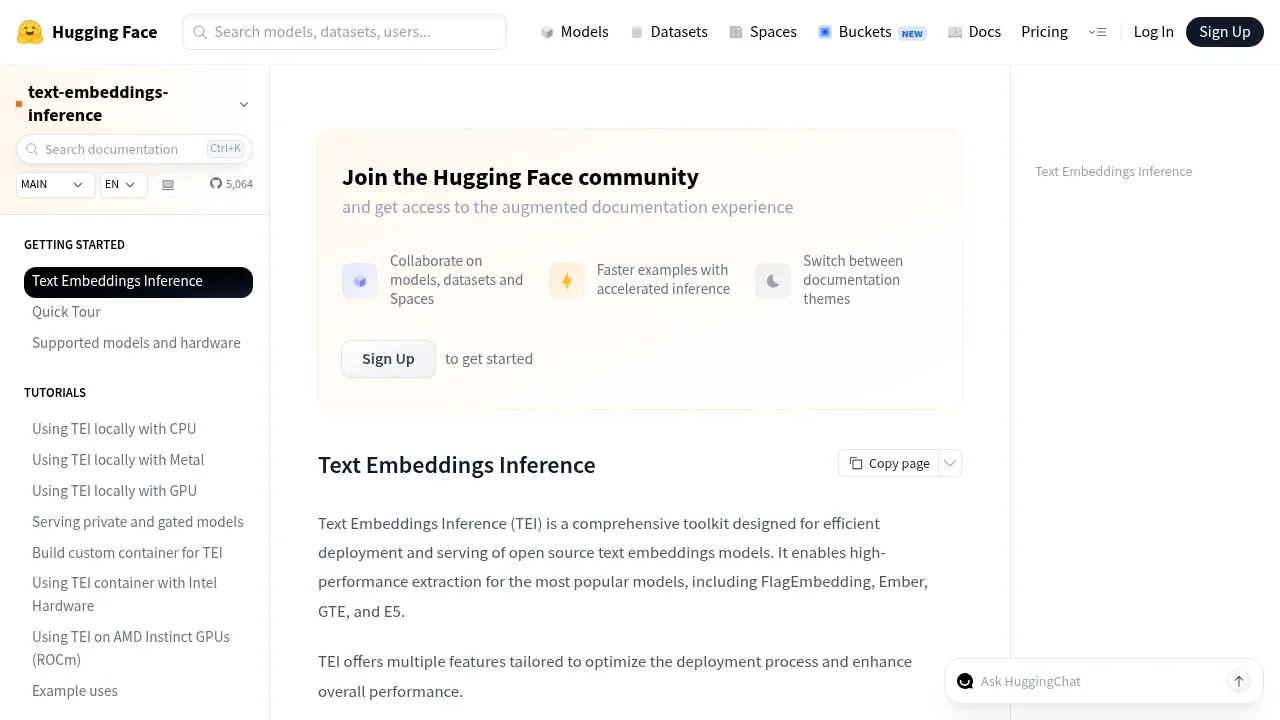Screen dimensions: 1280x720
Task: Click the text-embeddings-inference library title
Action: (98, 104)
